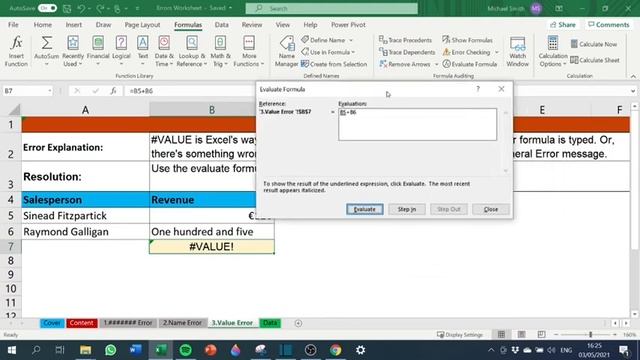
Task: Switch to the Home tab
Action: 42,25
